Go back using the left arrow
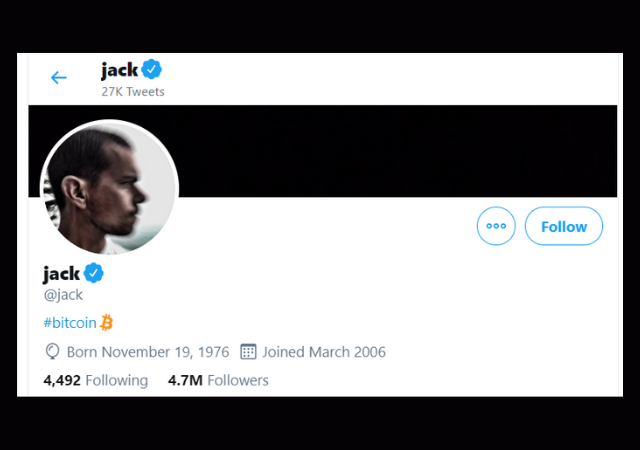Viewport: 640px width, 450px height. tap(59, 78)
